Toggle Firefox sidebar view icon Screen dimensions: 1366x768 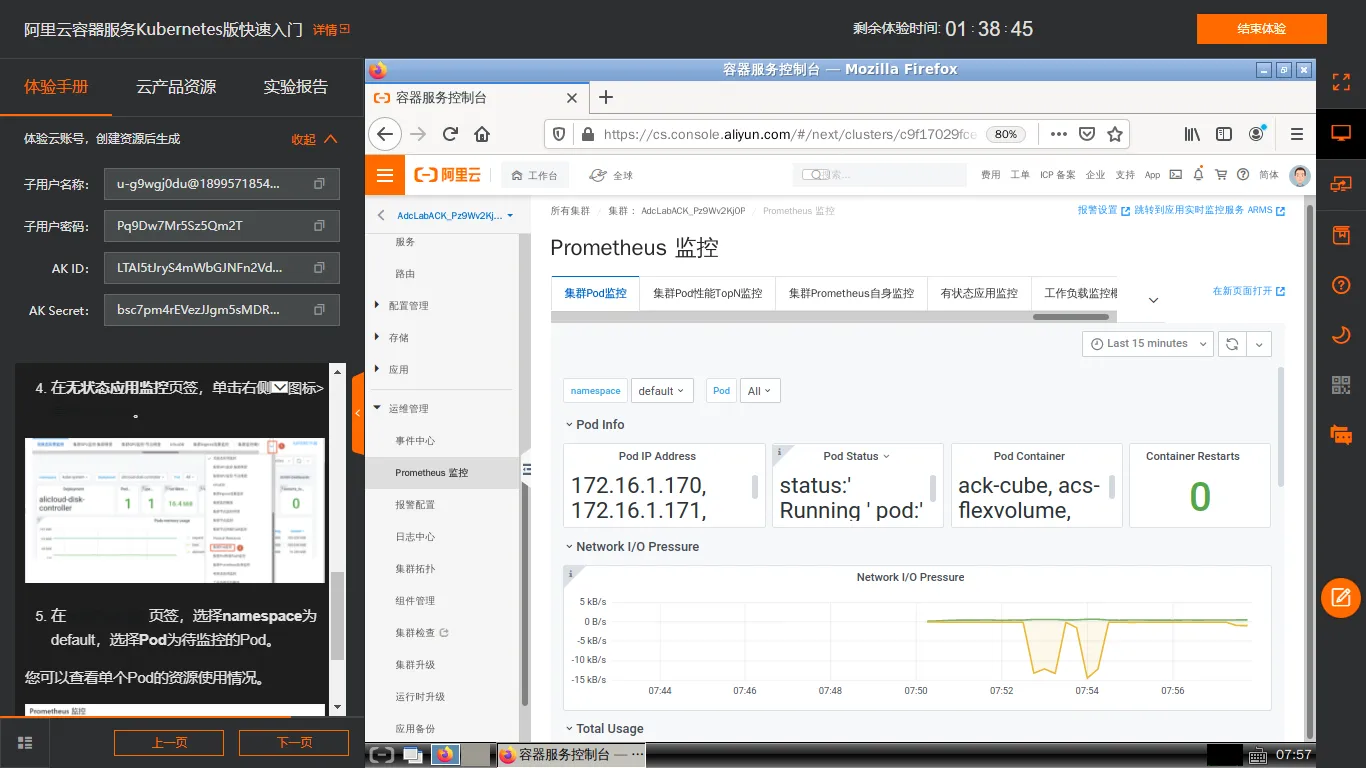1224,134
